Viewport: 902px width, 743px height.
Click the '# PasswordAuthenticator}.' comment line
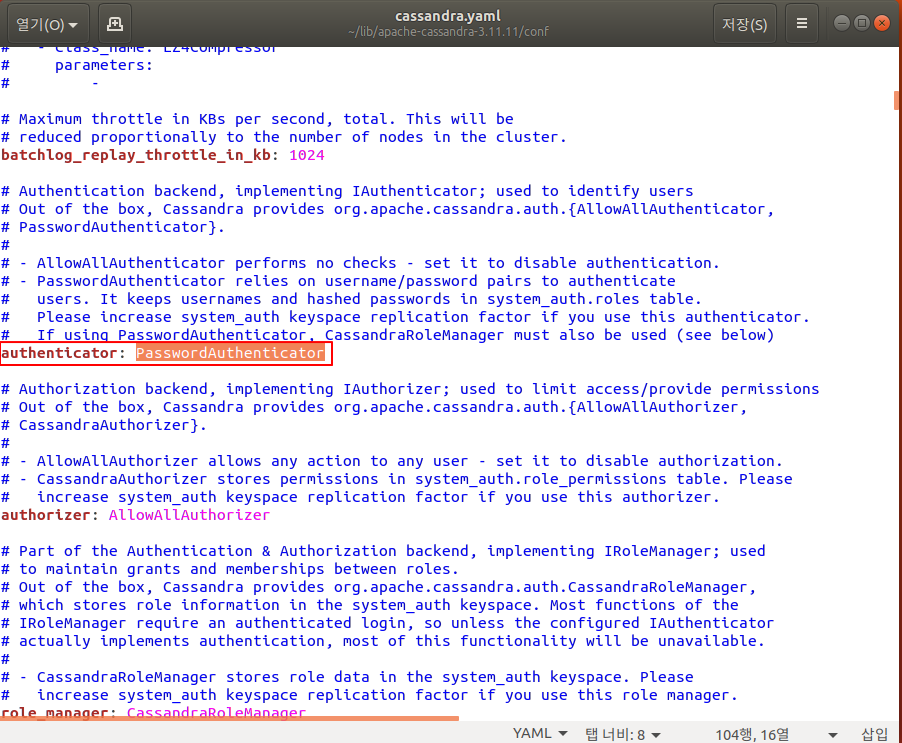(113, 227)
